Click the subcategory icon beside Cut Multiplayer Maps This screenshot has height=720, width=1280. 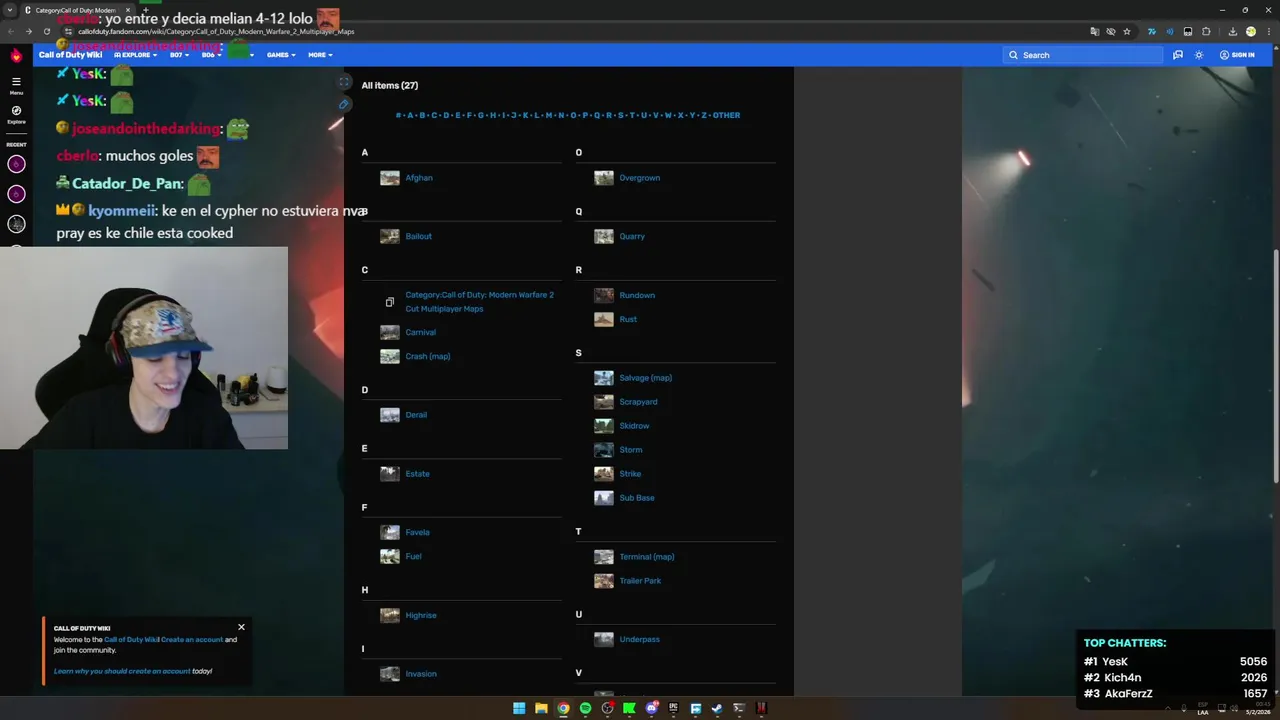tap(390, 302)
